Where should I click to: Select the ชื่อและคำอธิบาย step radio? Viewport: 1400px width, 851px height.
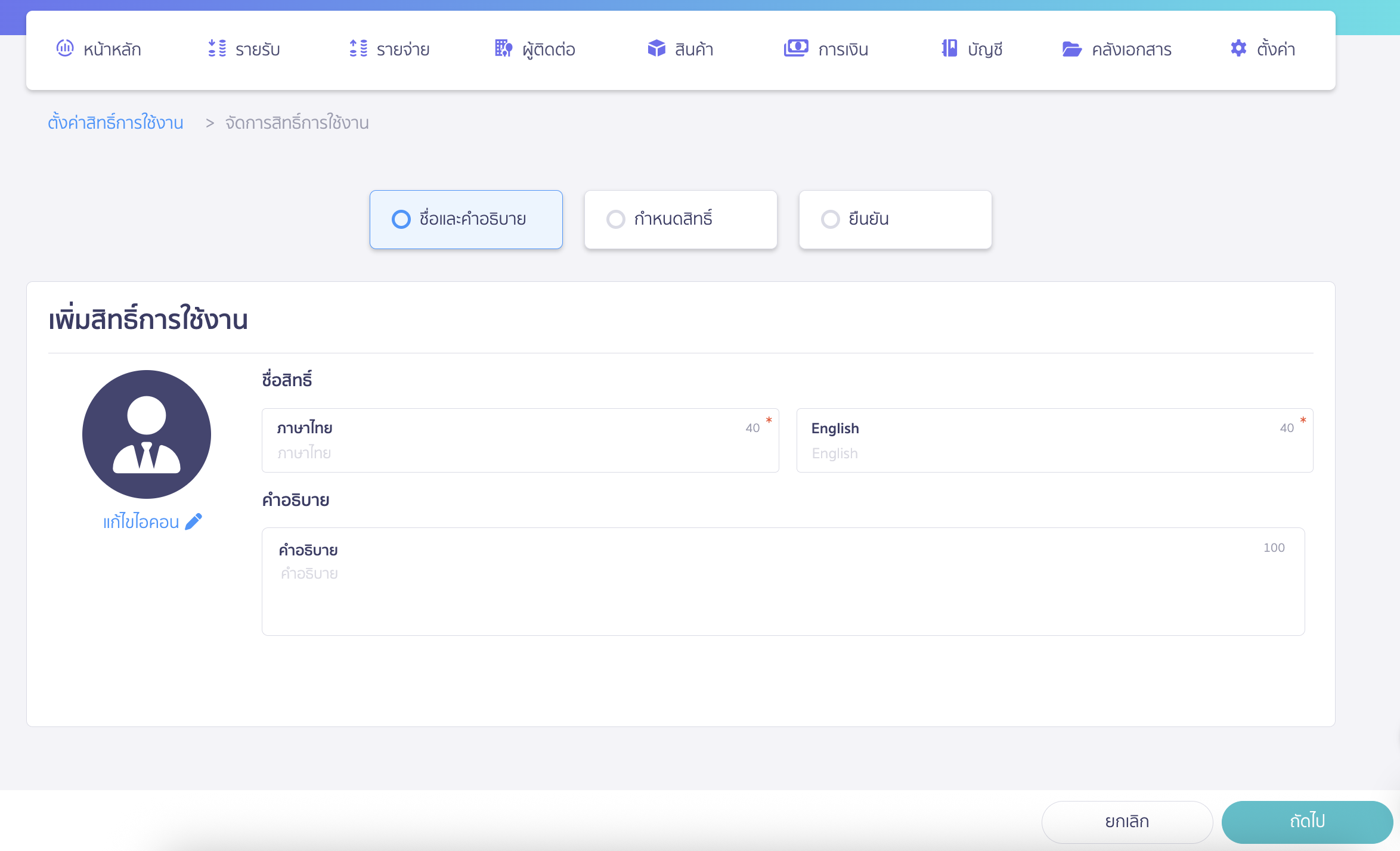point(400,219)
